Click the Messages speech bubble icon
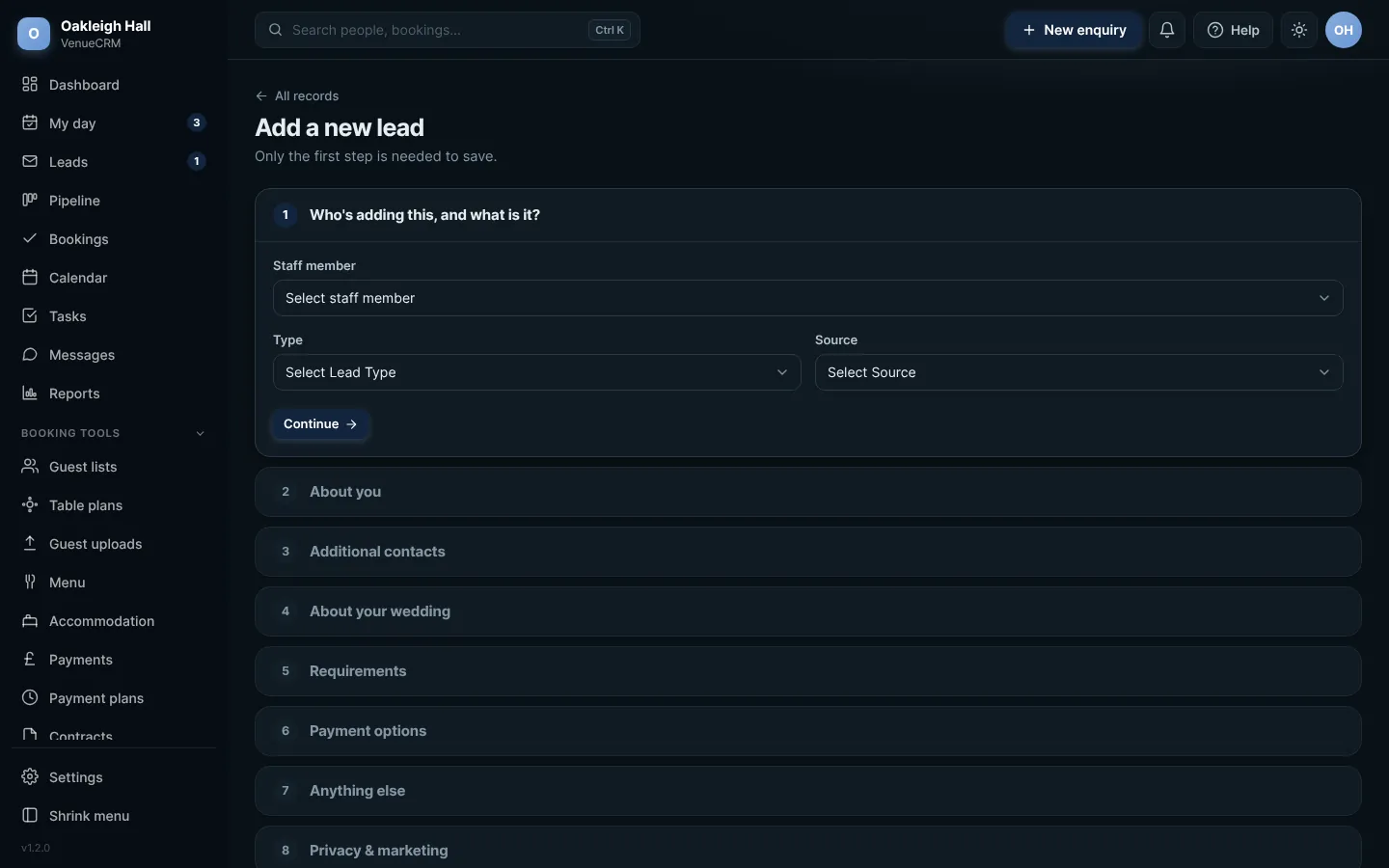The image size is (1389, 868). point(30,355)
